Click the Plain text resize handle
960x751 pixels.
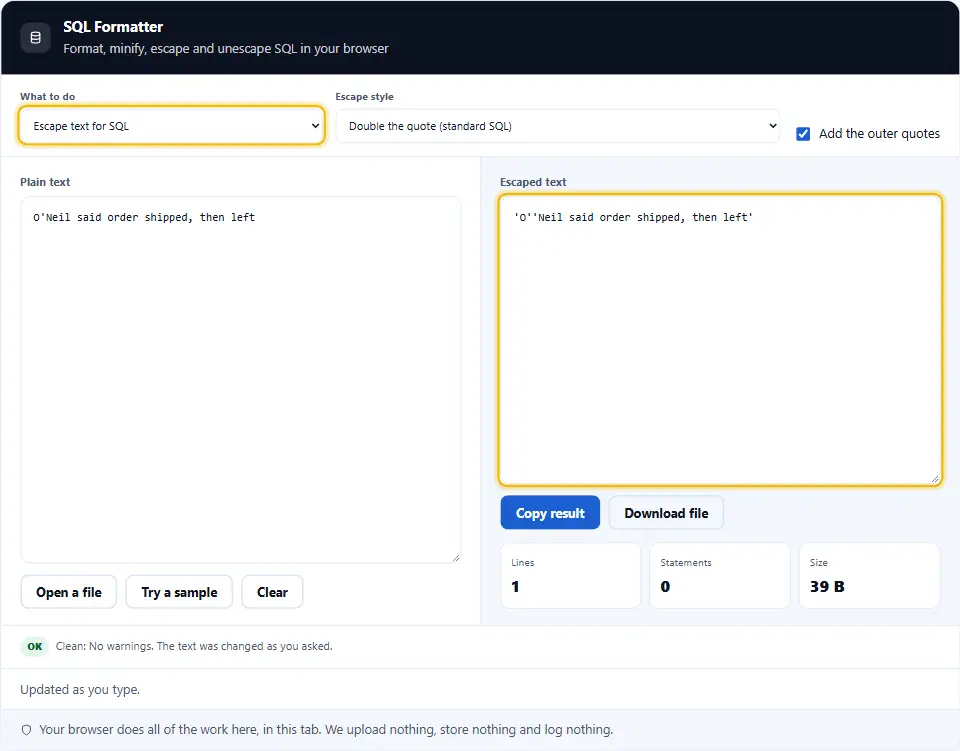(x=456, y=558)
